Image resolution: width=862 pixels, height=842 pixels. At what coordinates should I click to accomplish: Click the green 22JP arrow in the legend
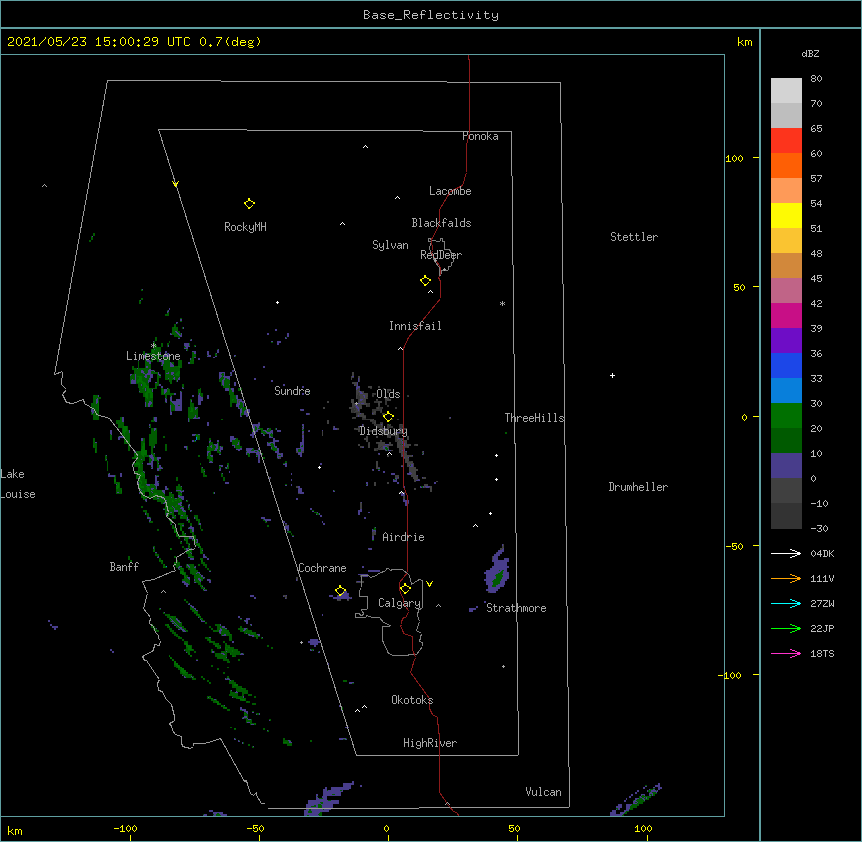[786, 628]
